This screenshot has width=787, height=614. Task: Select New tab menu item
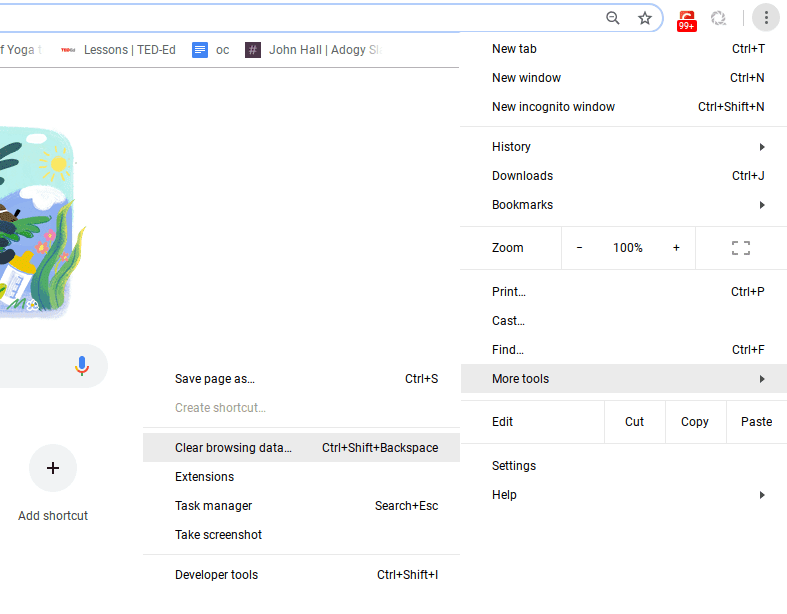(623, 49)
